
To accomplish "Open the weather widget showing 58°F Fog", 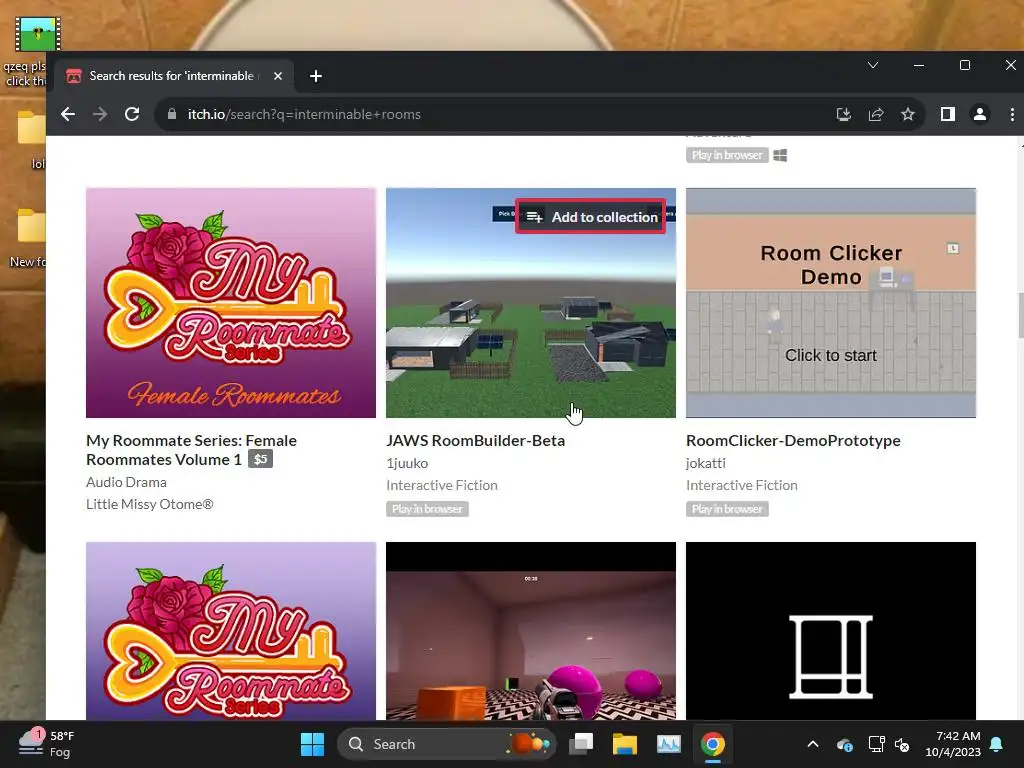I will click(47, 744).
